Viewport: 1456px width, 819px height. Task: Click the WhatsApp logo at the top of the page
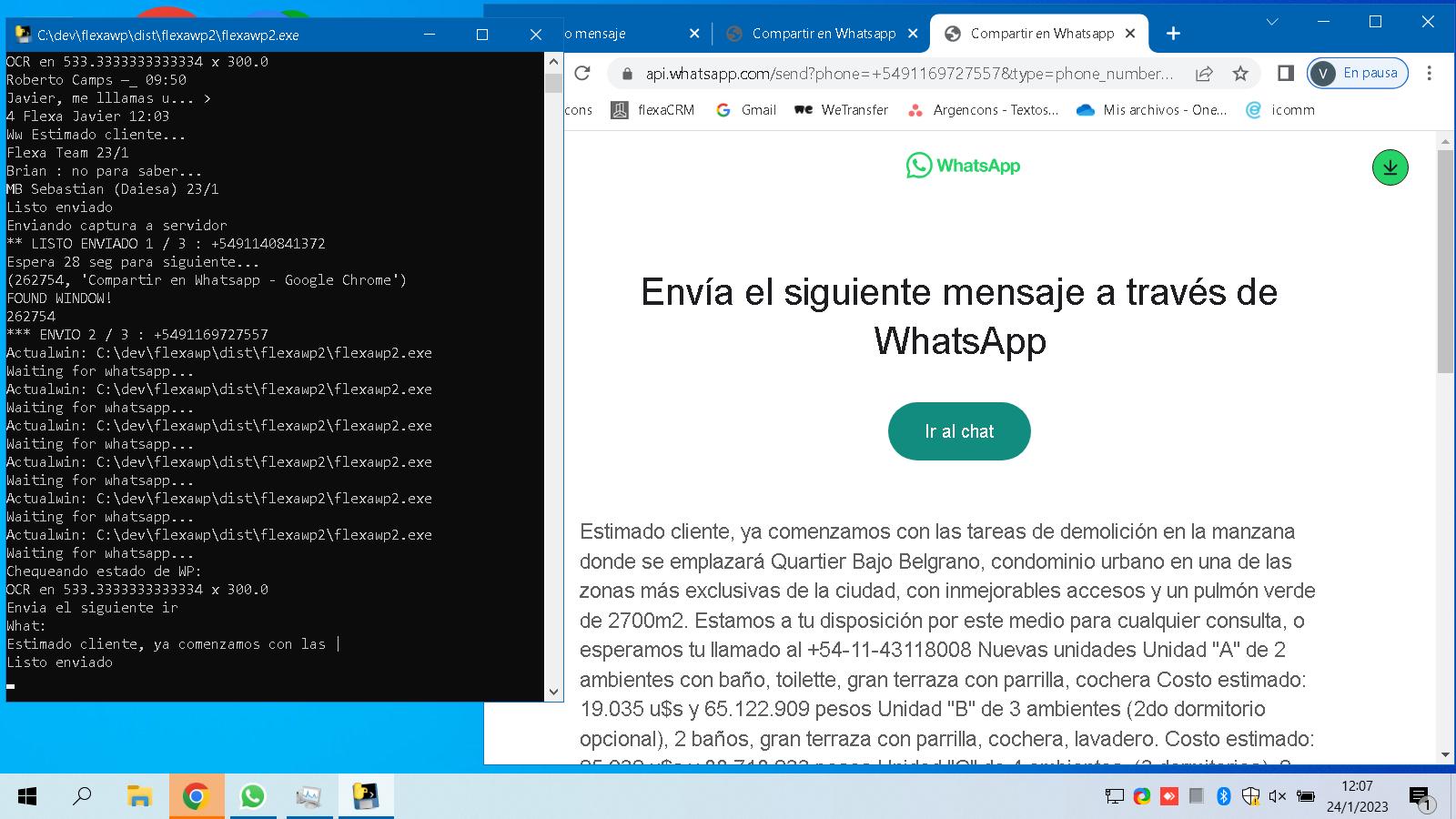pyautogui.click(x=963, y=166)
